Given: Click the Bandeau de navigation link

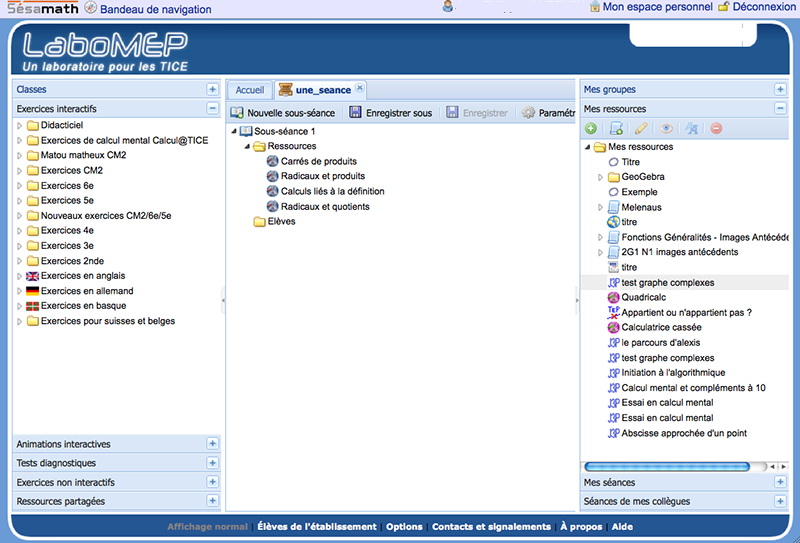Looking at the screenshot, I should pos(156,9).
